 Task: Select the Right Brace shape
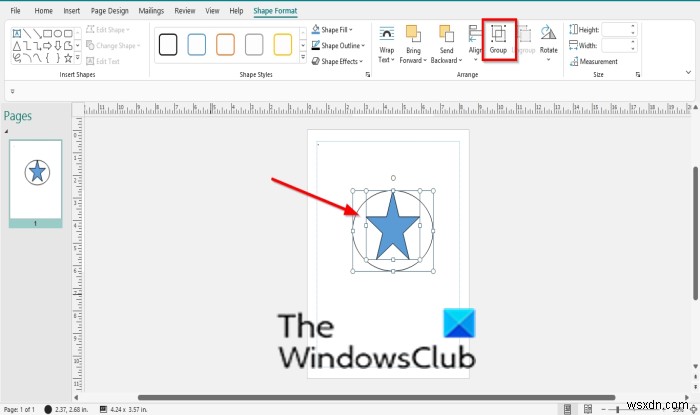coord(58,58)
